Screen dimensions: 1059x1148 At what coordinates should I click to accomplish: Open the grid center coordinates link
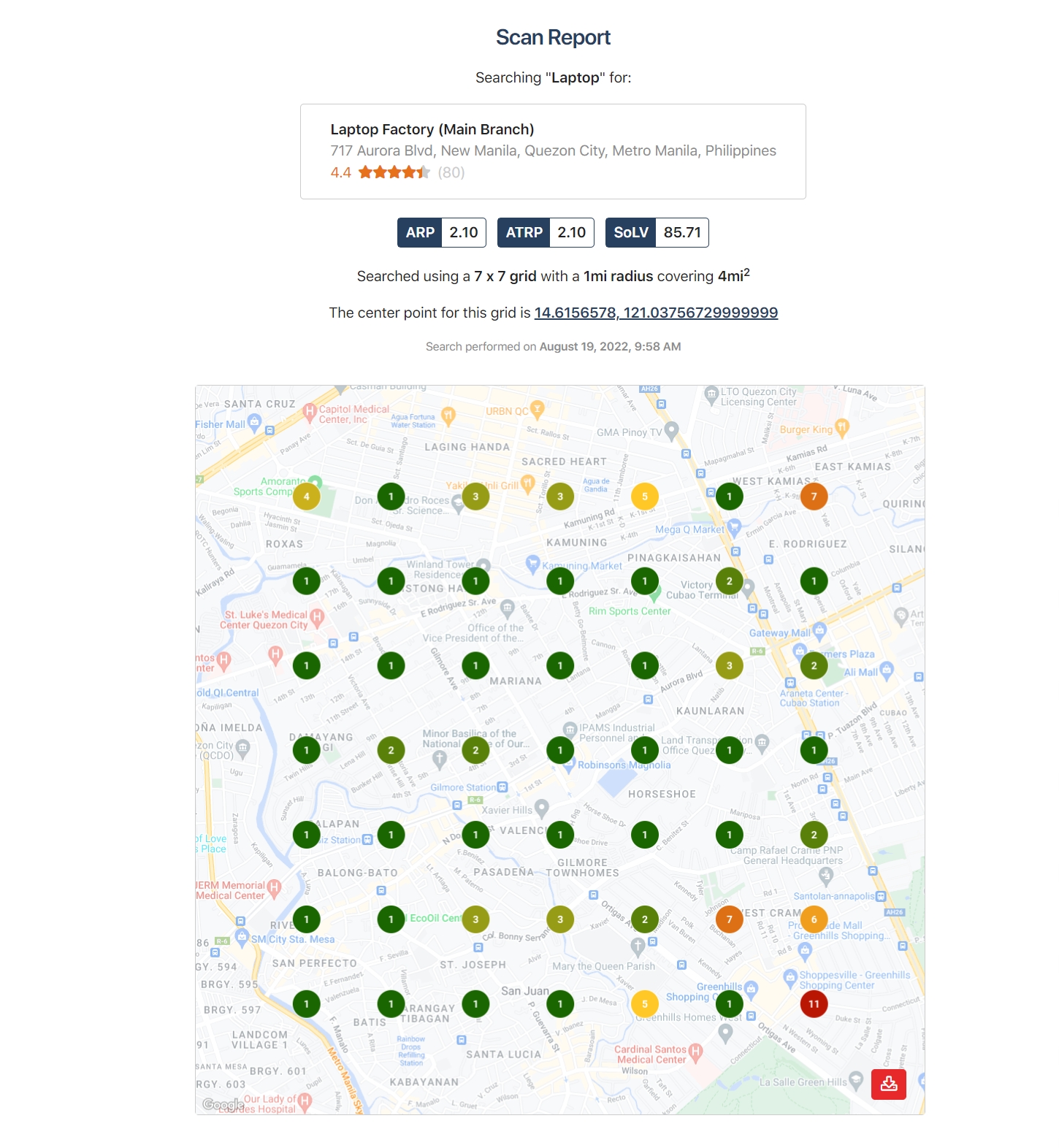click(656, 313)
